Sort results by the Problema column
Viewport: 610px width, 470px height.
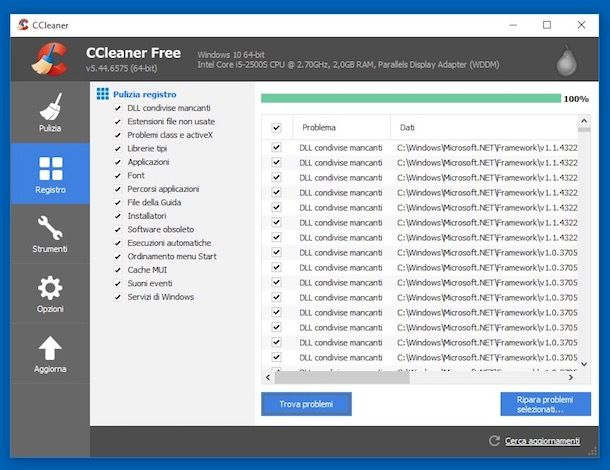click(x=341, y=127)
